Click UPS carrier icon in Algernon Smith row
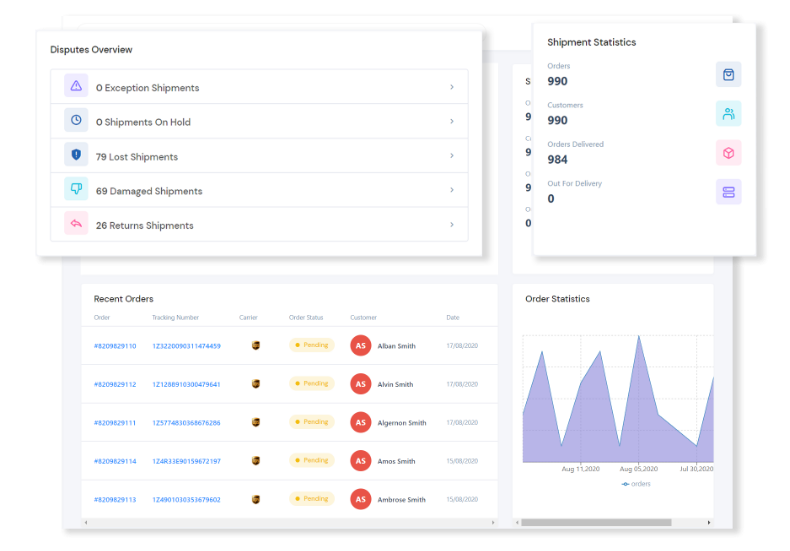 pyautogui.click(x=256, y=422)
